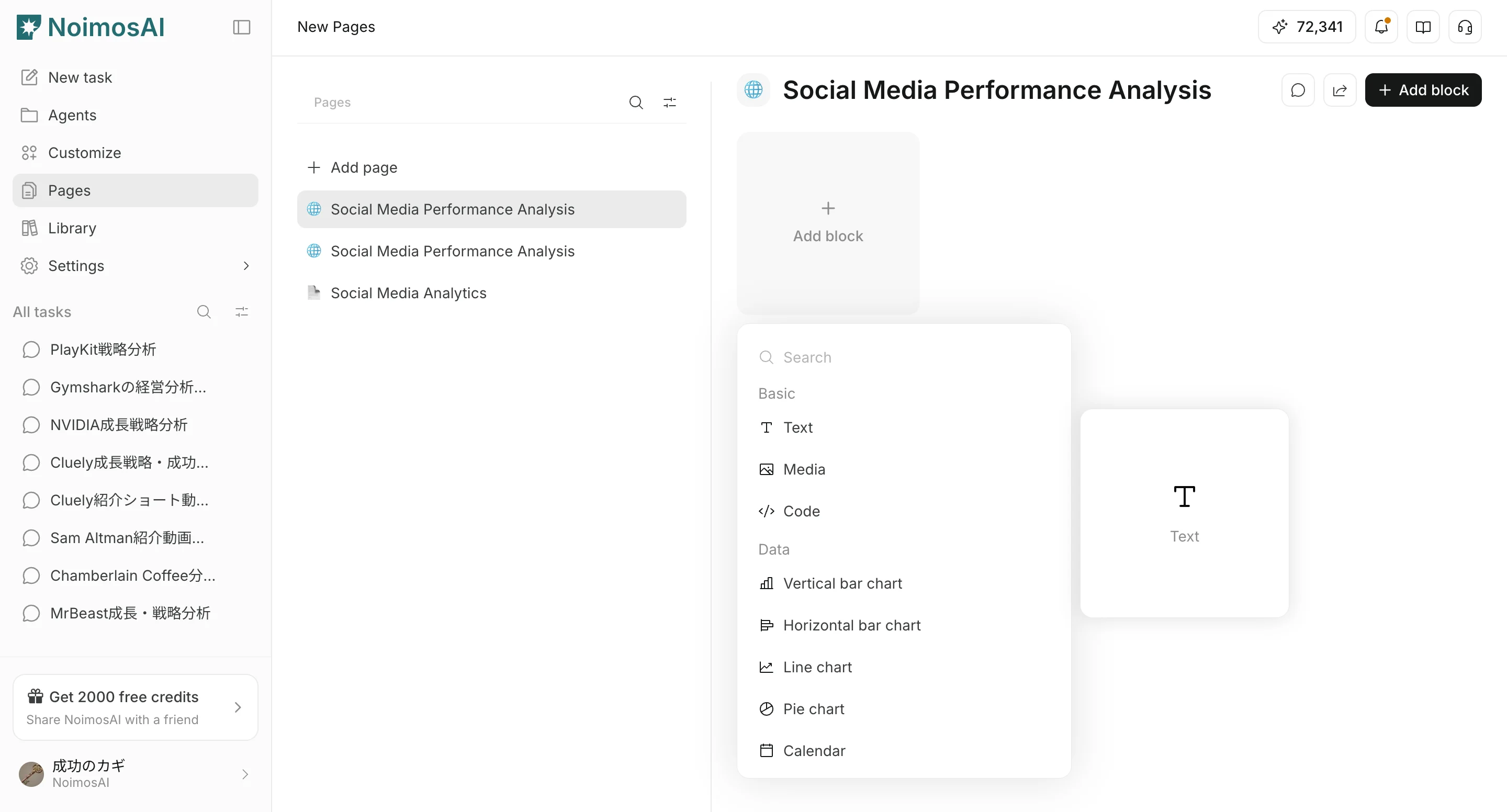Start a New task
The width and height of the screenshot is (1507, 812).
tap(136, 77)
